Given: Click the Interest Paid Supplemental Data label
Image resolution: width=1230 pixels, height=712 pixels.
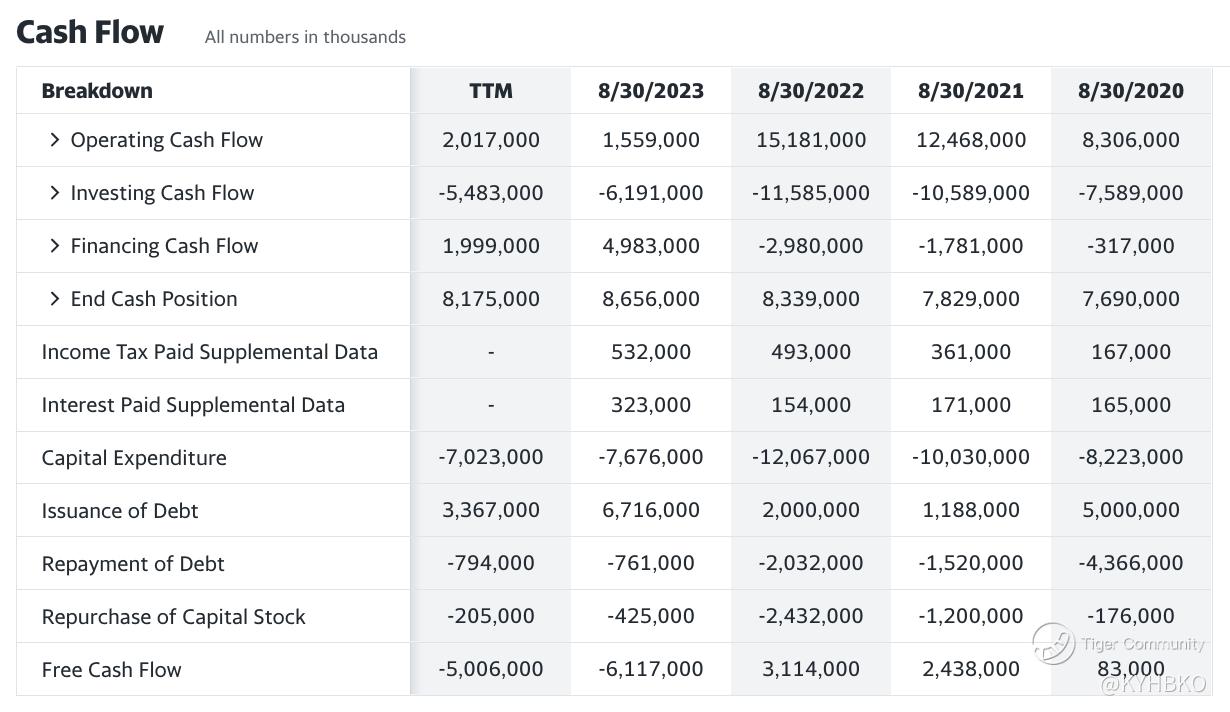Looking at the screenshot, I should pyautogui.click(x=193, y=405).
